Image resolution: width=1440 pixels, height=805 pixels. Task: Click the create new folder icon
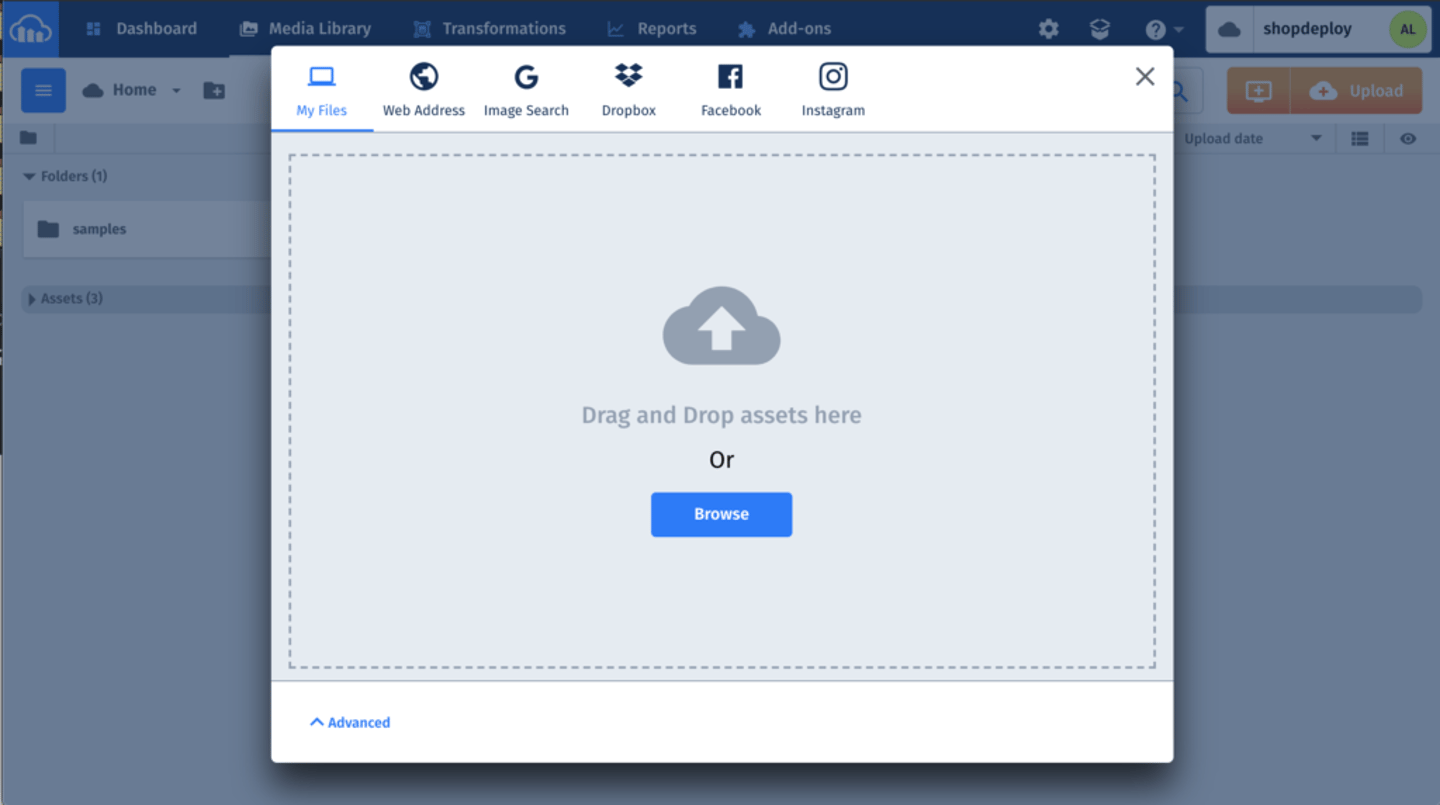213,90
